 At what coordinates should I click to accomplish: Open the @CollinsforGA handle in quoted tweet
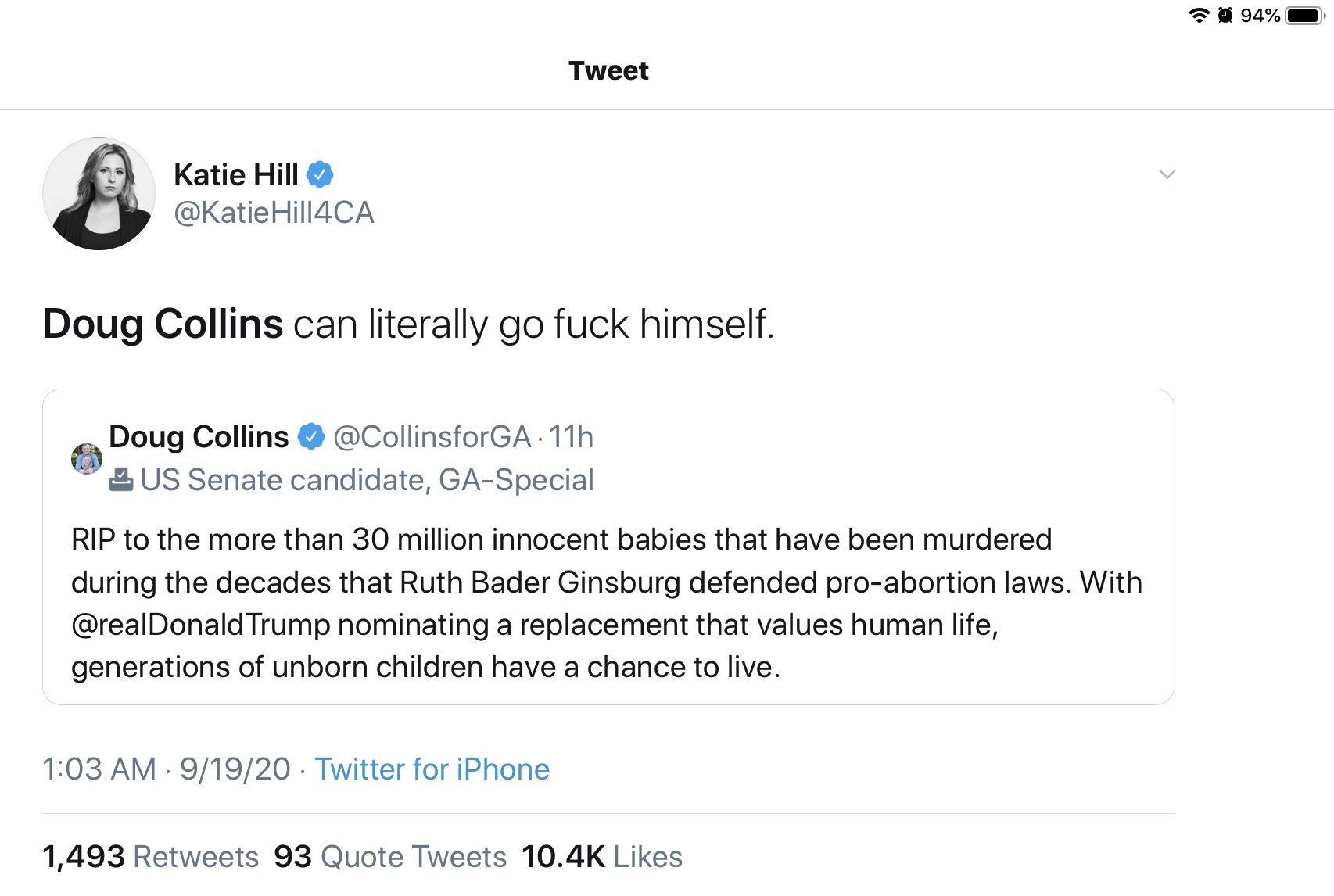(x=432, y=437)
